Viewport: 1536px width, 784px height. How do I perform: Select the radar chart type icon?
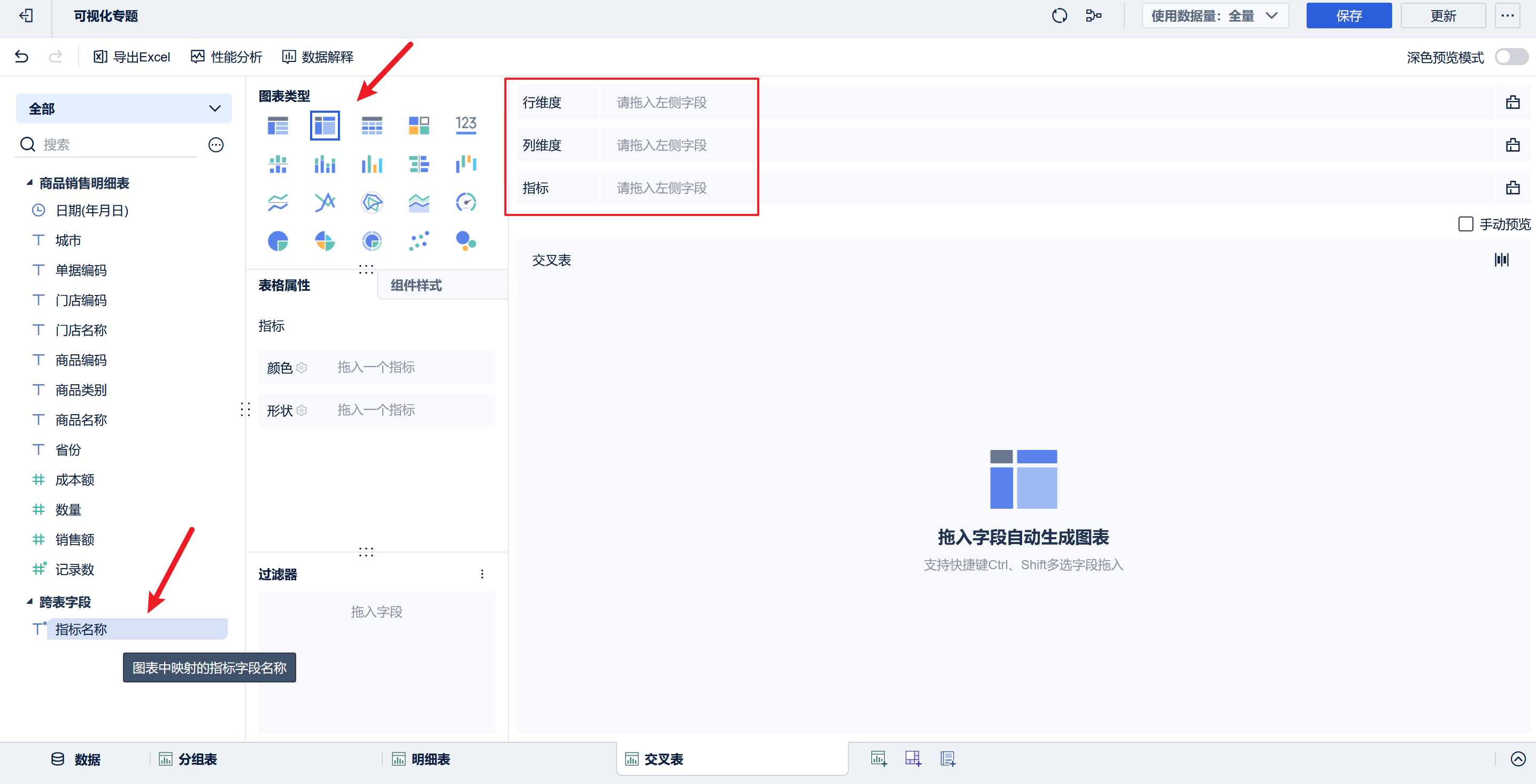pos(372,202)
